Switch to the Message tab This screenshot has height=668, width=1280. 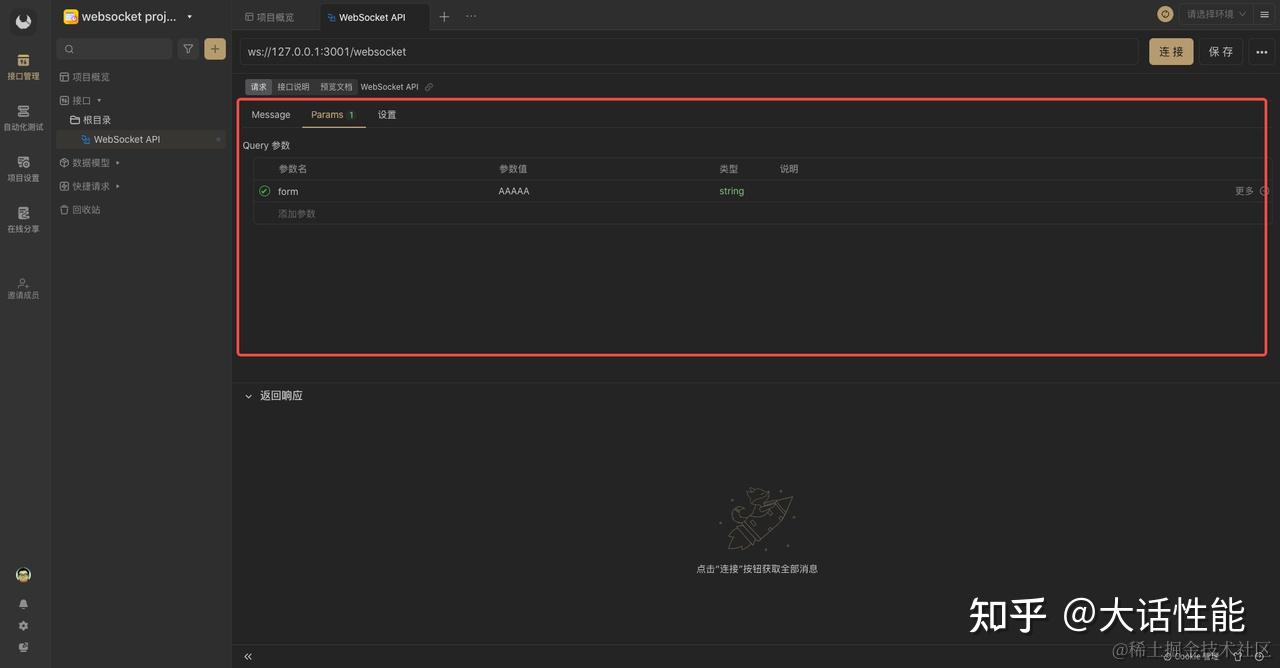[x=270, y=114]
